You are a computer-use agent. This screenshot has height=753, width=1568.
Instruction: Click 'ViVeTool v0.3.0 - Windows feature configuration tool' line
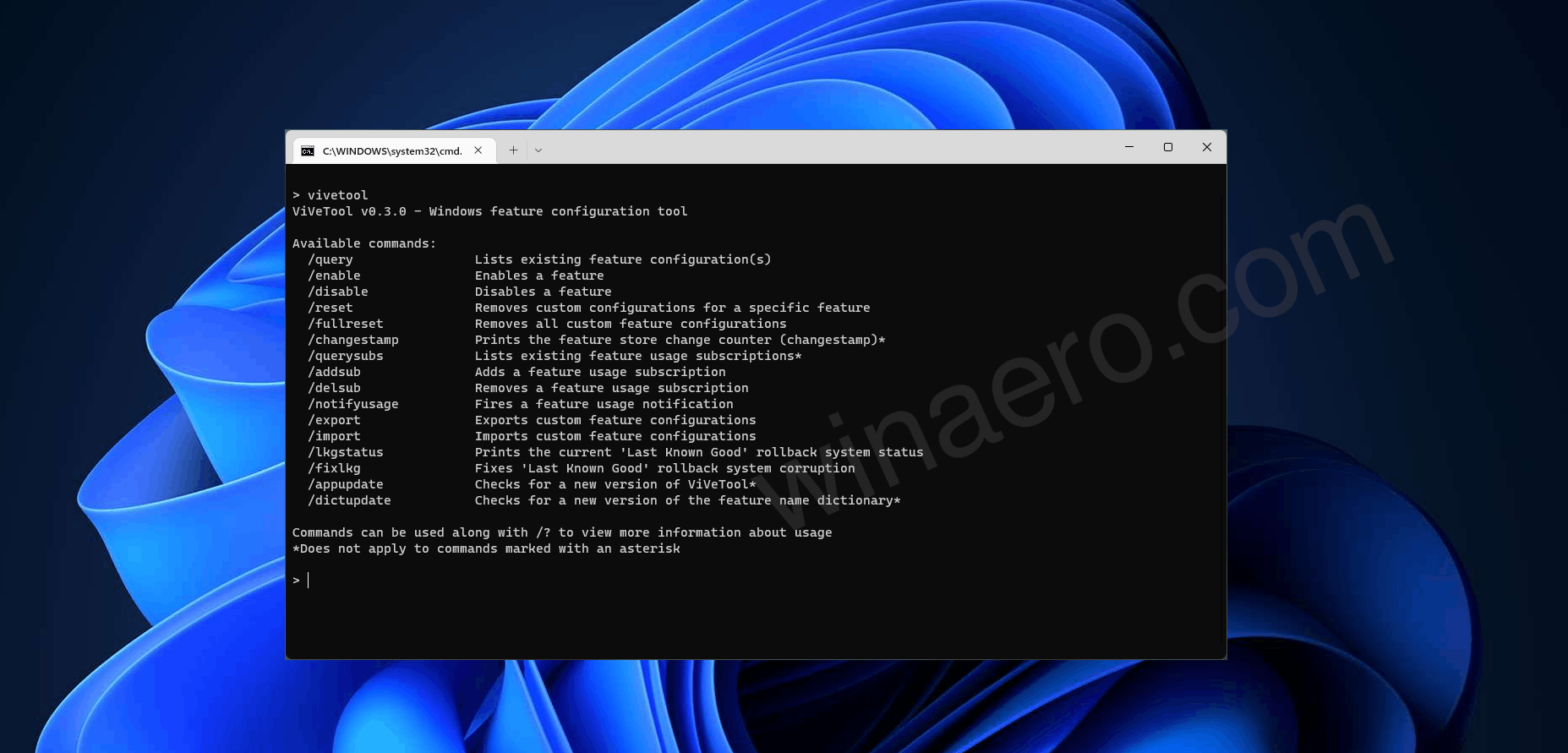(490, 211)
